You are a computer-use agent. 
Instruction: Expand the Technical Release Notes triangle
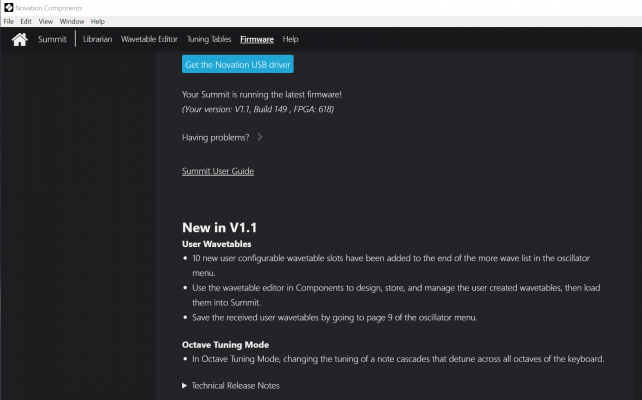(184, 386)
